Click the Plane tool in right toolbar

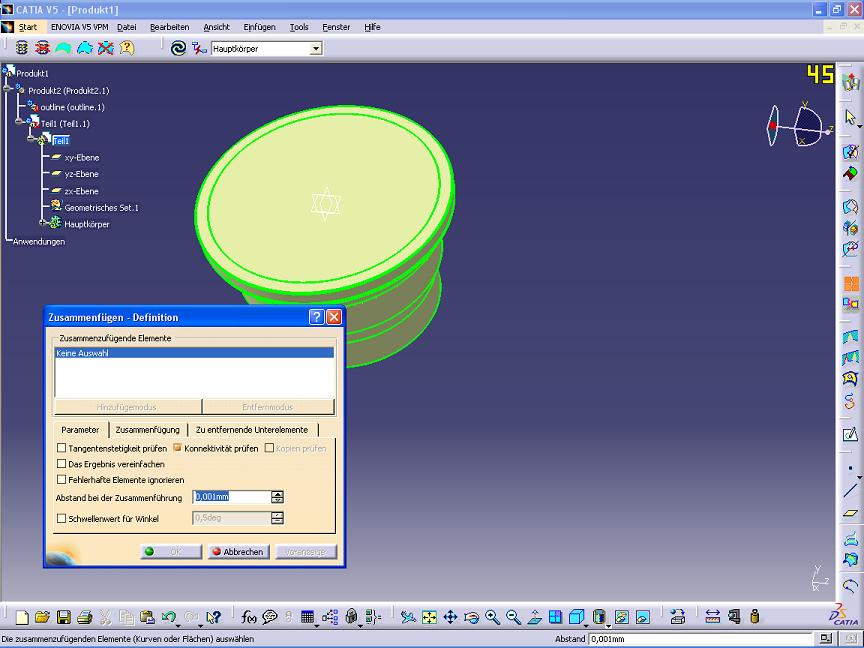pos(850,513)
